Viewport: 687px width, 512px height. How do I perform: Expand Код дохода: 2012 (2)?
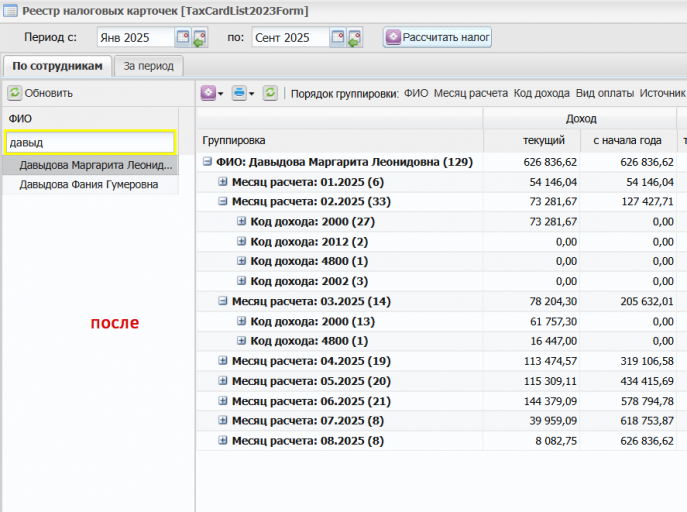(241, 241)
